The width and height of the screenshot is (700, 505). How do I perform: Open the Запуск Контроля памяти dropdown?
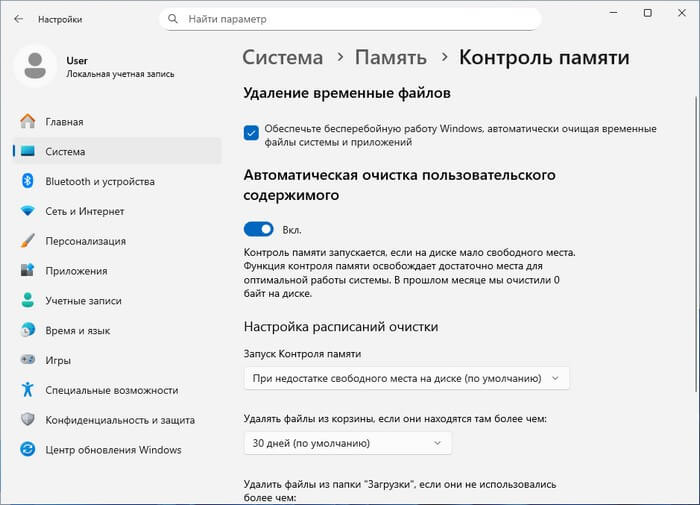point(406,378)
